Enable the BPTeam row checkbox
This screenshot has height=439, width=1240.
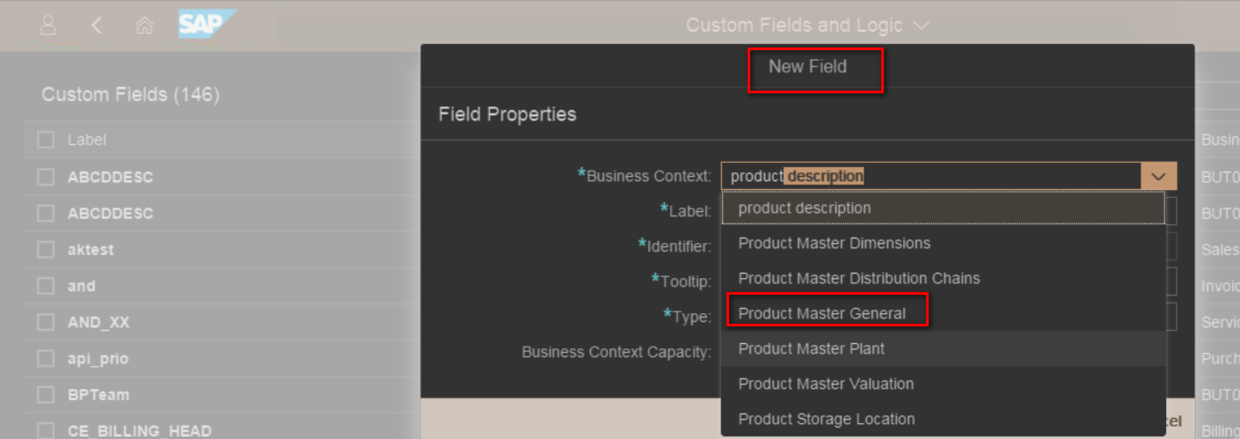tap(46, 394)
